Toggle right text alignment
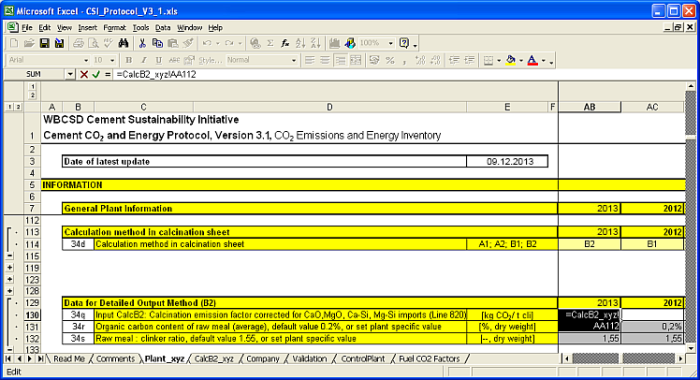This screenshot has width=700, height=380. (x=340, y=60)
